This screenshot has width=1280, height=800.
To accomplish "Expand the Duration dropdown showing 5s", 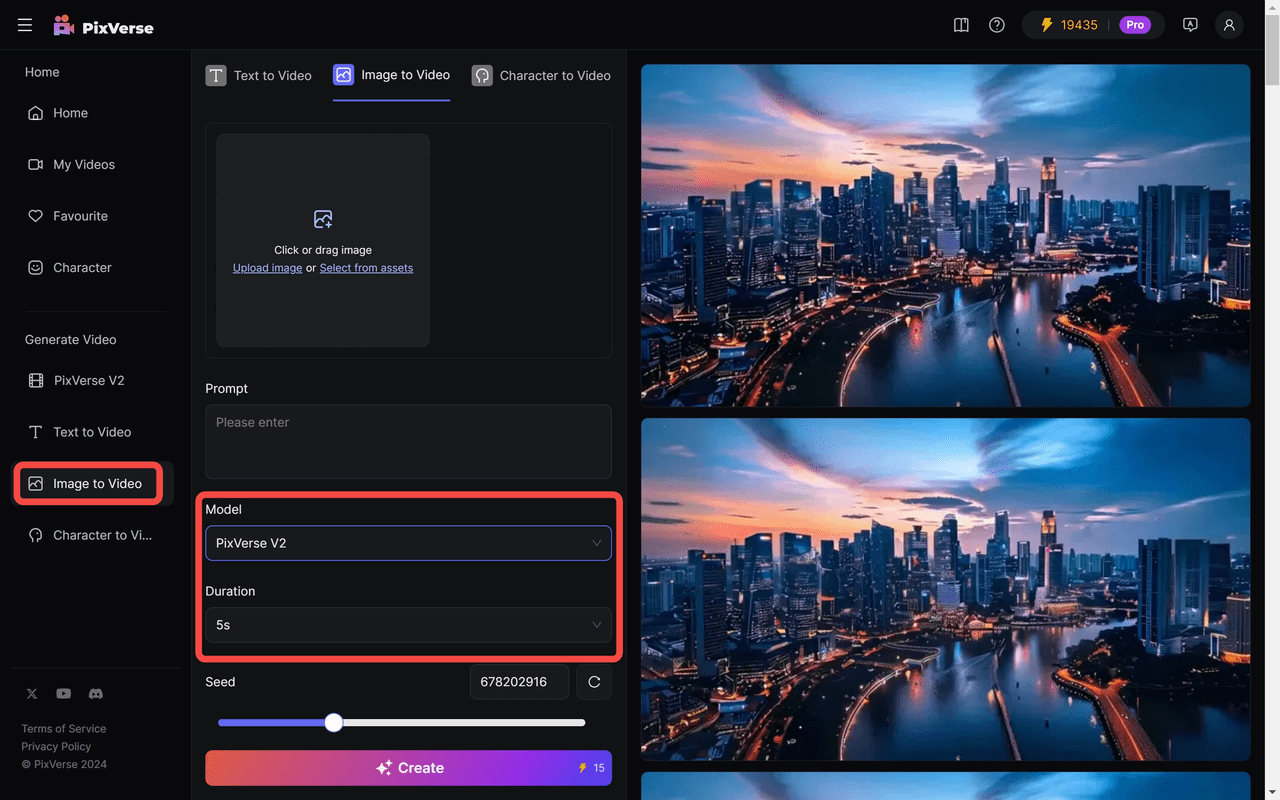I will click(408, 625).
